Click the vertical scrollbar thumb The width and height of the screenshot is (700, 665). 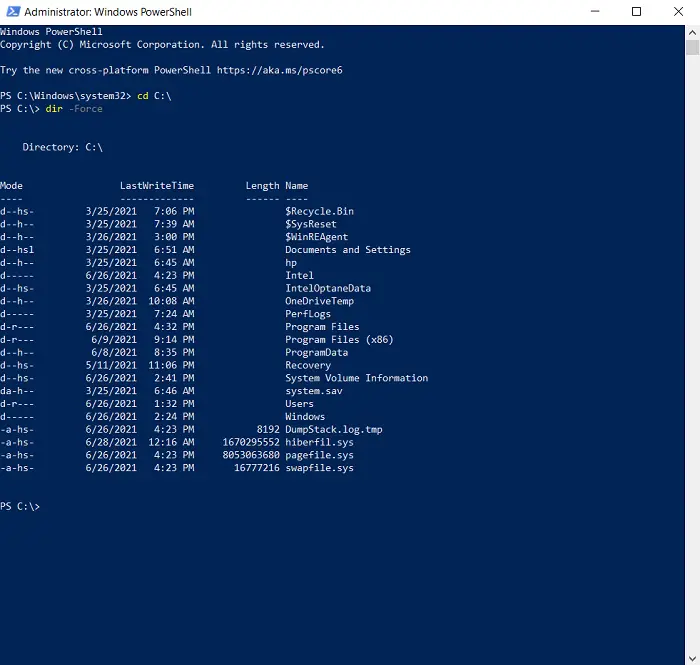tap(692, 47)
